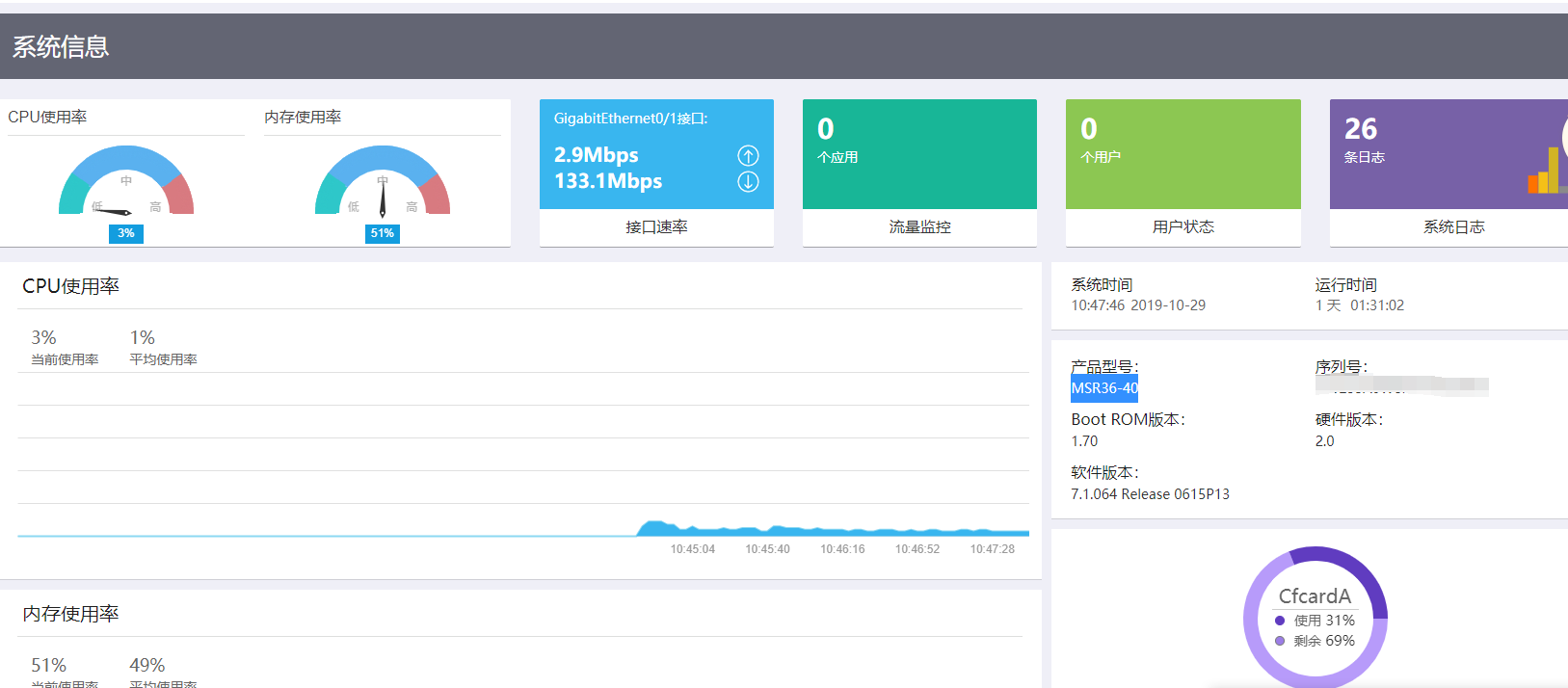
Task: Open the 用户状态 card label
Action: [x=1183, y=227]
